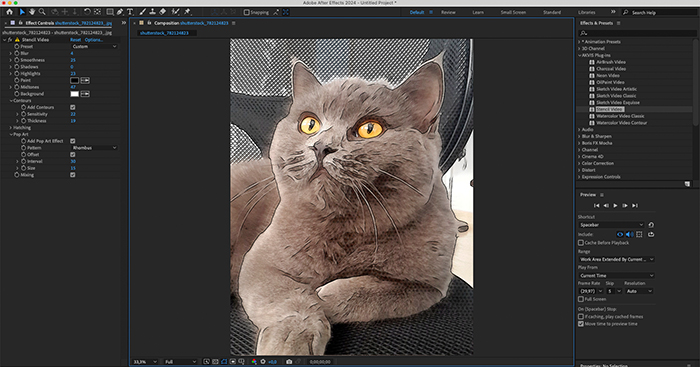This screenshot has width=700, height=367.
Task: Toggle the Mixing checkbox
Action: [73, 175]
